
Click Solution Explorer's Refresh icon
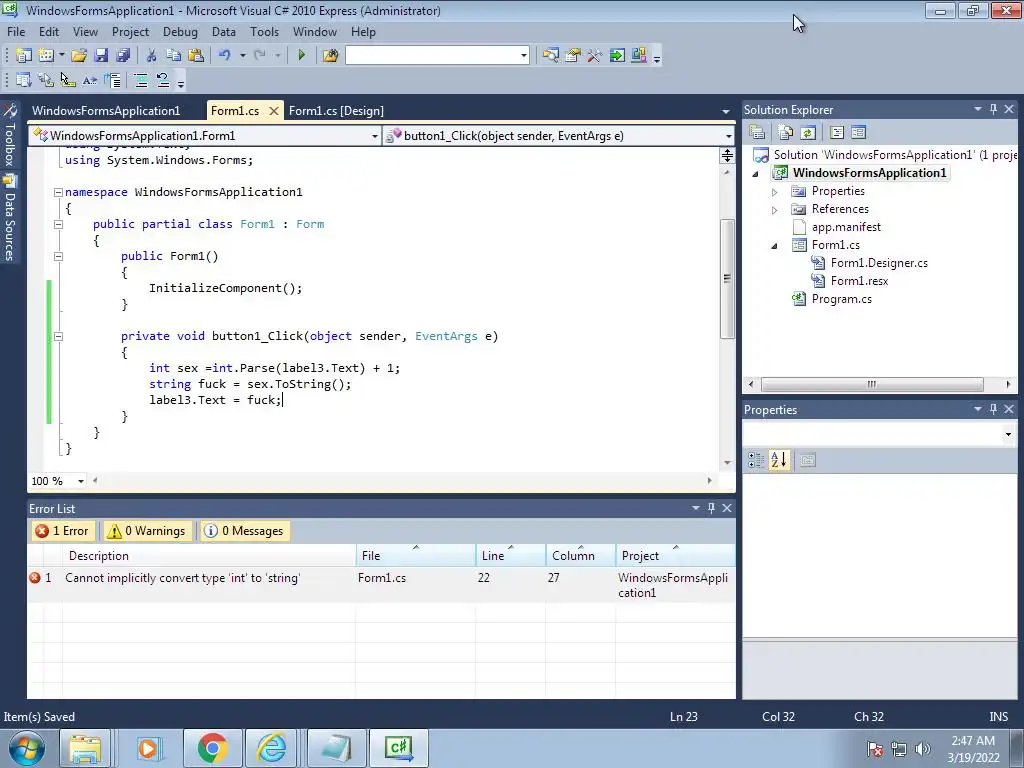pos(808,133)
